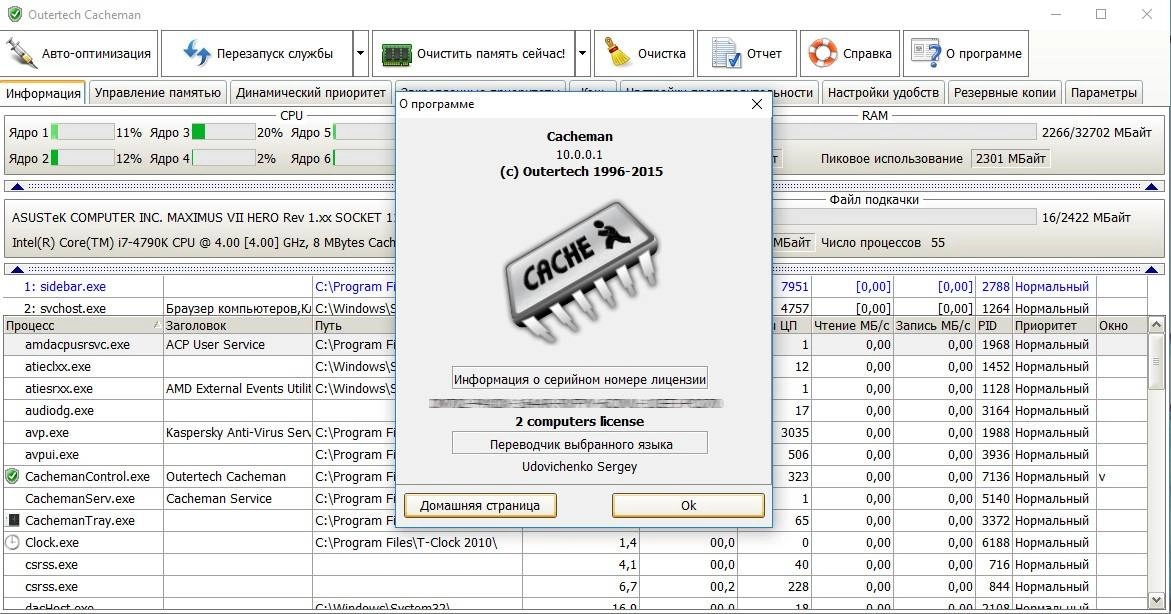Collapse the Файл подкачки panel using its right triangle

[x=1152, y=269]
